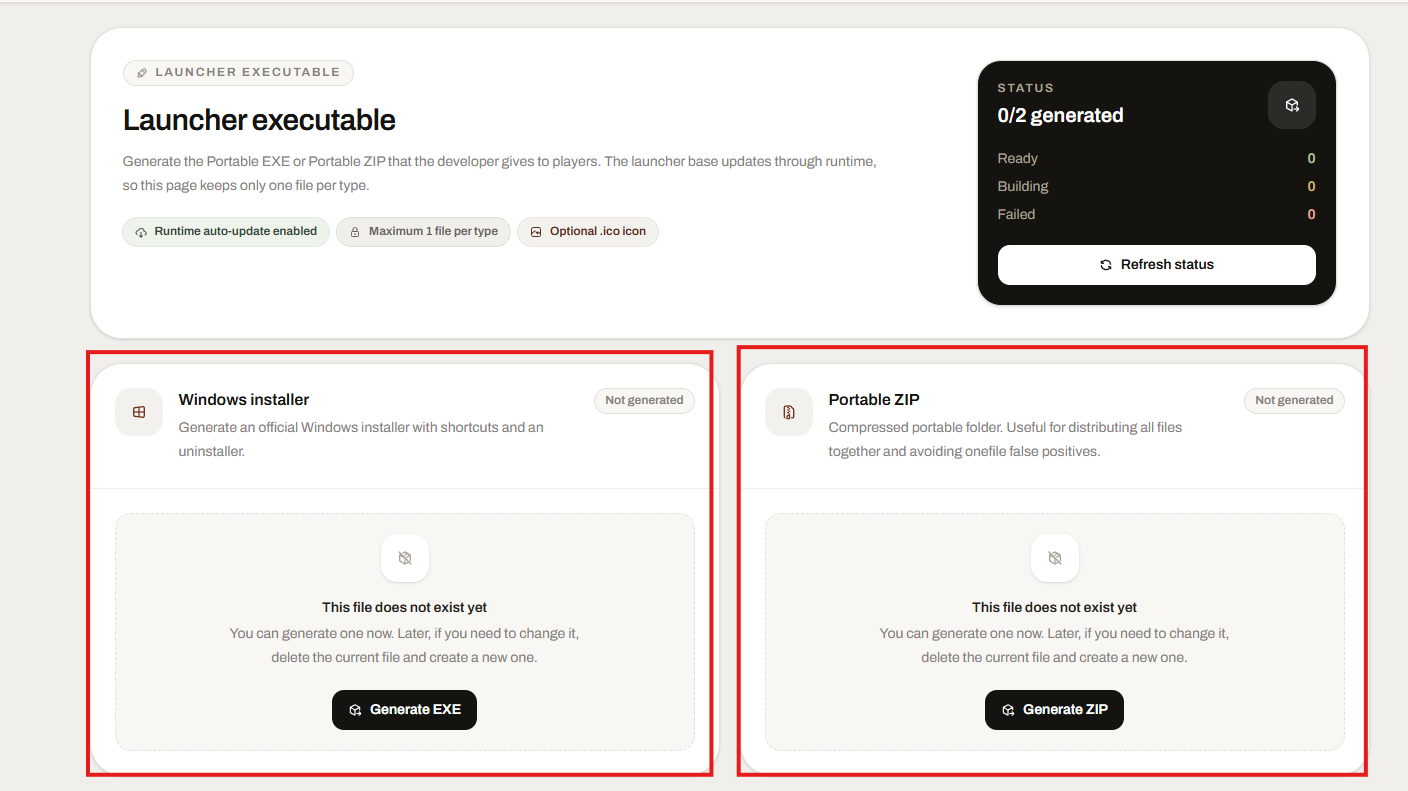Click the image icon in .ico badge
1408x791 pixels.
click(536, 232)
